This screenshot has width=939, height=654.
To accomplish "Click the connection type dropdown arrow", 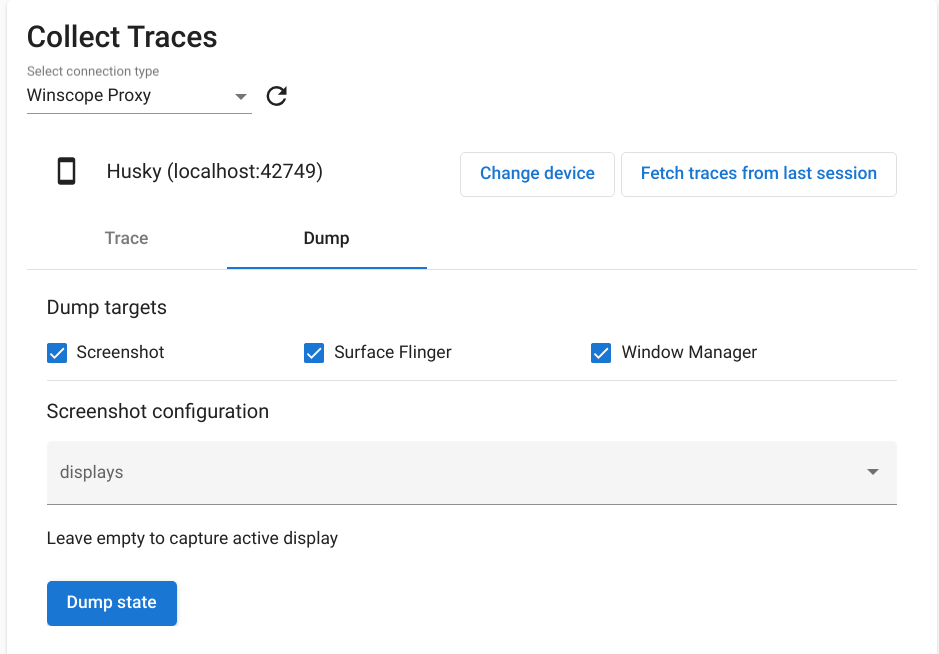I will pyautogui.click(x=240, y=96).
